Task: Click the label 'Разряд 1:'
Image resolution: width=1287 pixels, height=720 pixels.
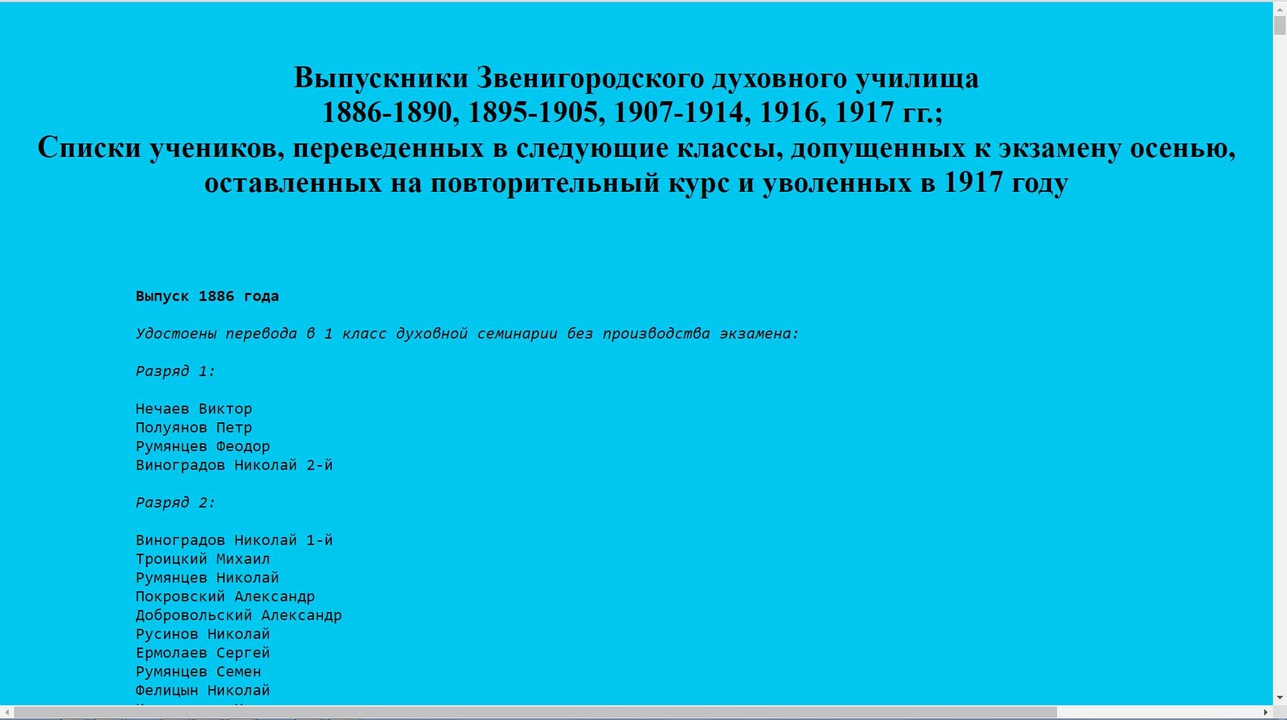Action: click(x=175, y=371)
